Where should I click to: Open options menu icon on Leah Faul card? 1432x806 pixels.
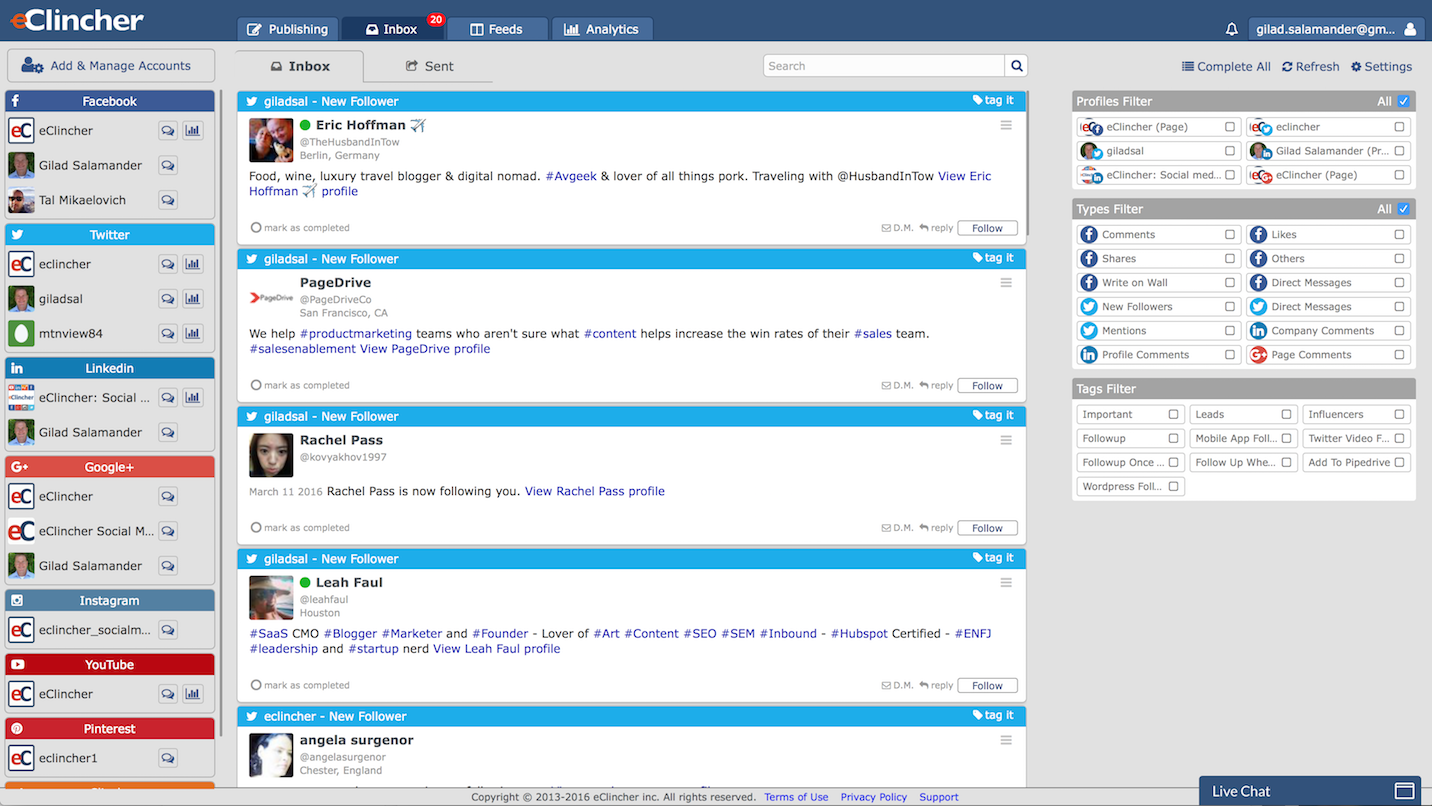pos(1006,583)
